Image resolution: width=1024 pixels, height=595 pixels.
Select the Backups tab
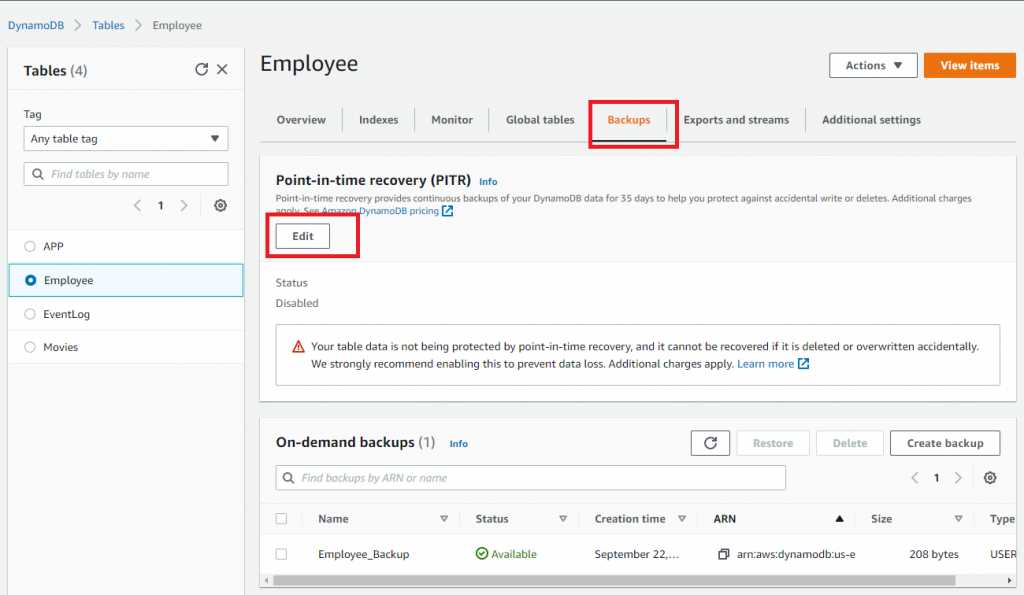(x=629, y=120)
